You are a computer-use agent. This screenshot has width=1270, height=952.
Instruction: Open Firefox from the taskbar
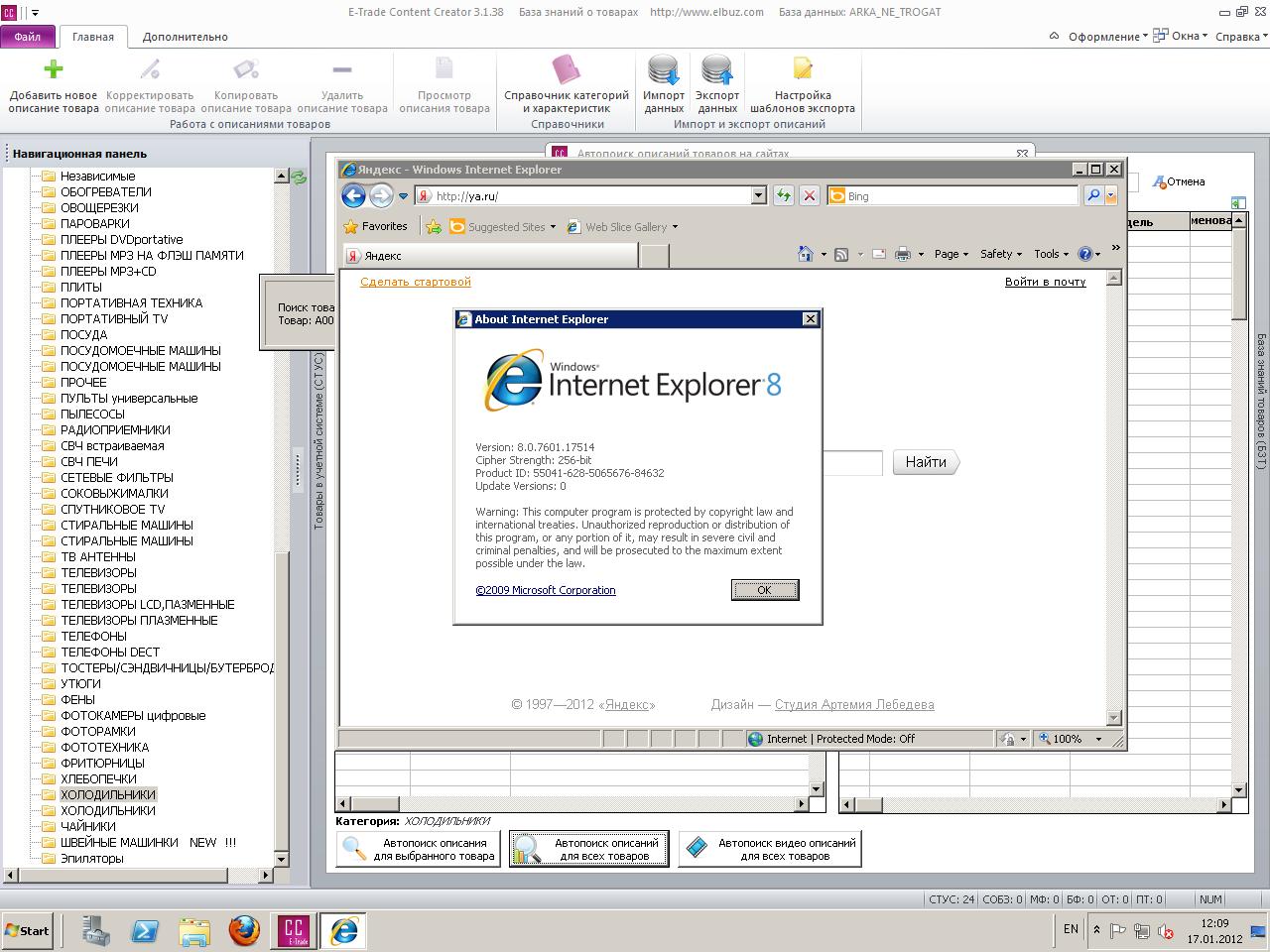(x=243, y=930)
